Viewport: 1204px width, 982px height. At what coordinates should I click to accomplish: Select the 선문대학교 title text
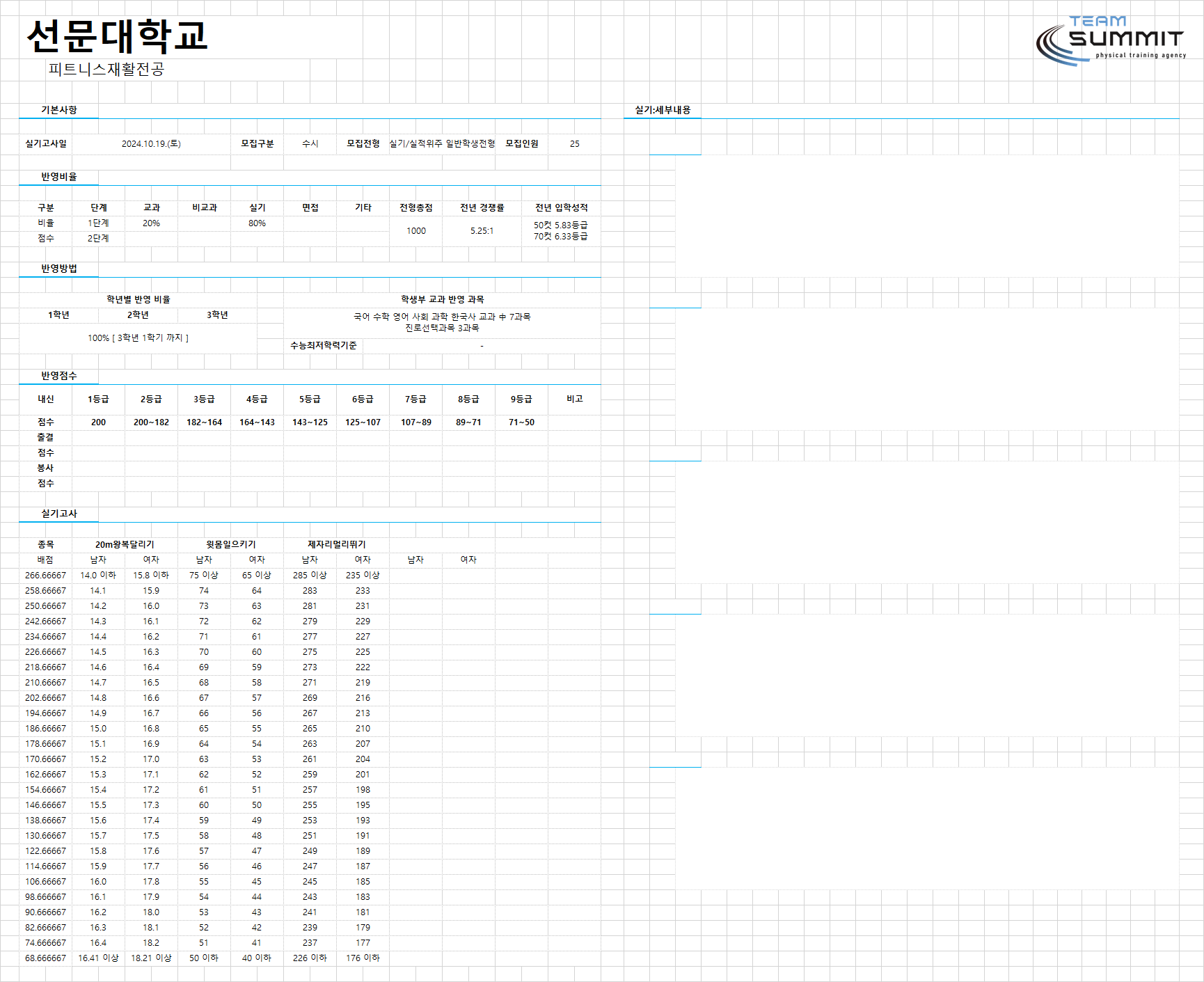click(117, 35)
